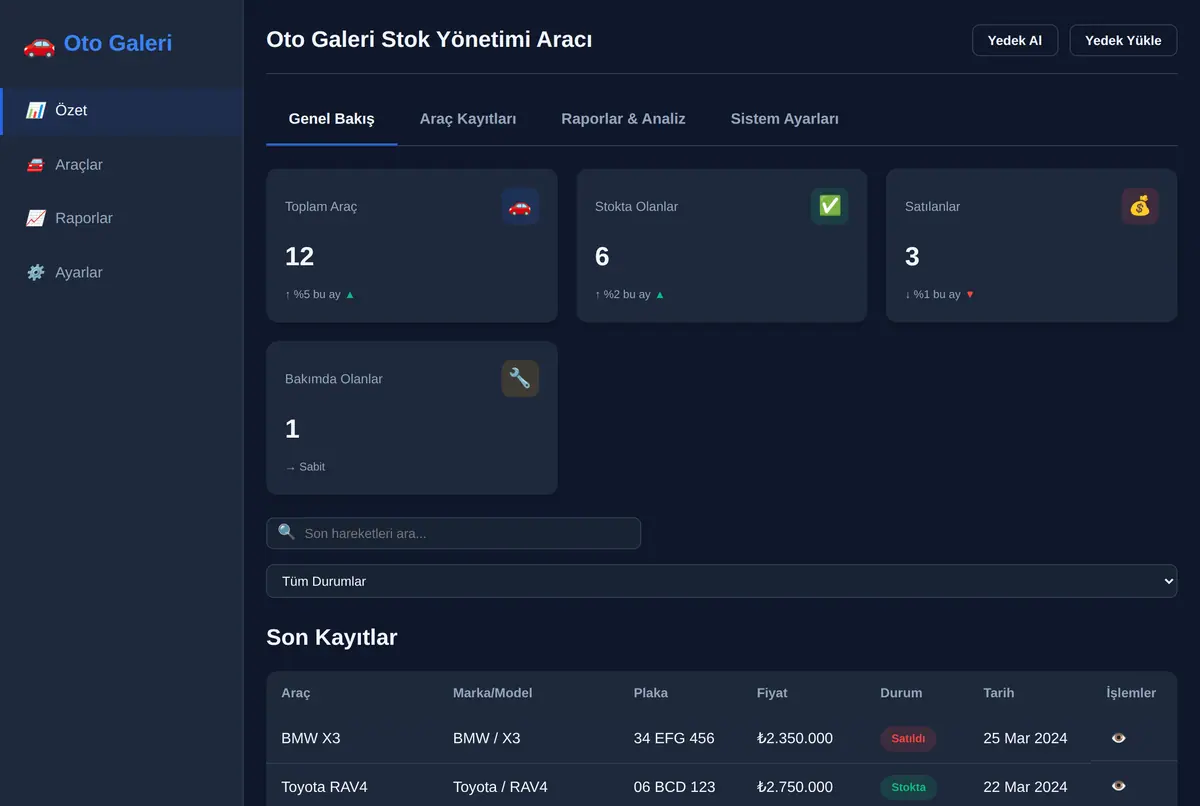
Task: Click the Marka/Model column header
Action: point(493,692)
